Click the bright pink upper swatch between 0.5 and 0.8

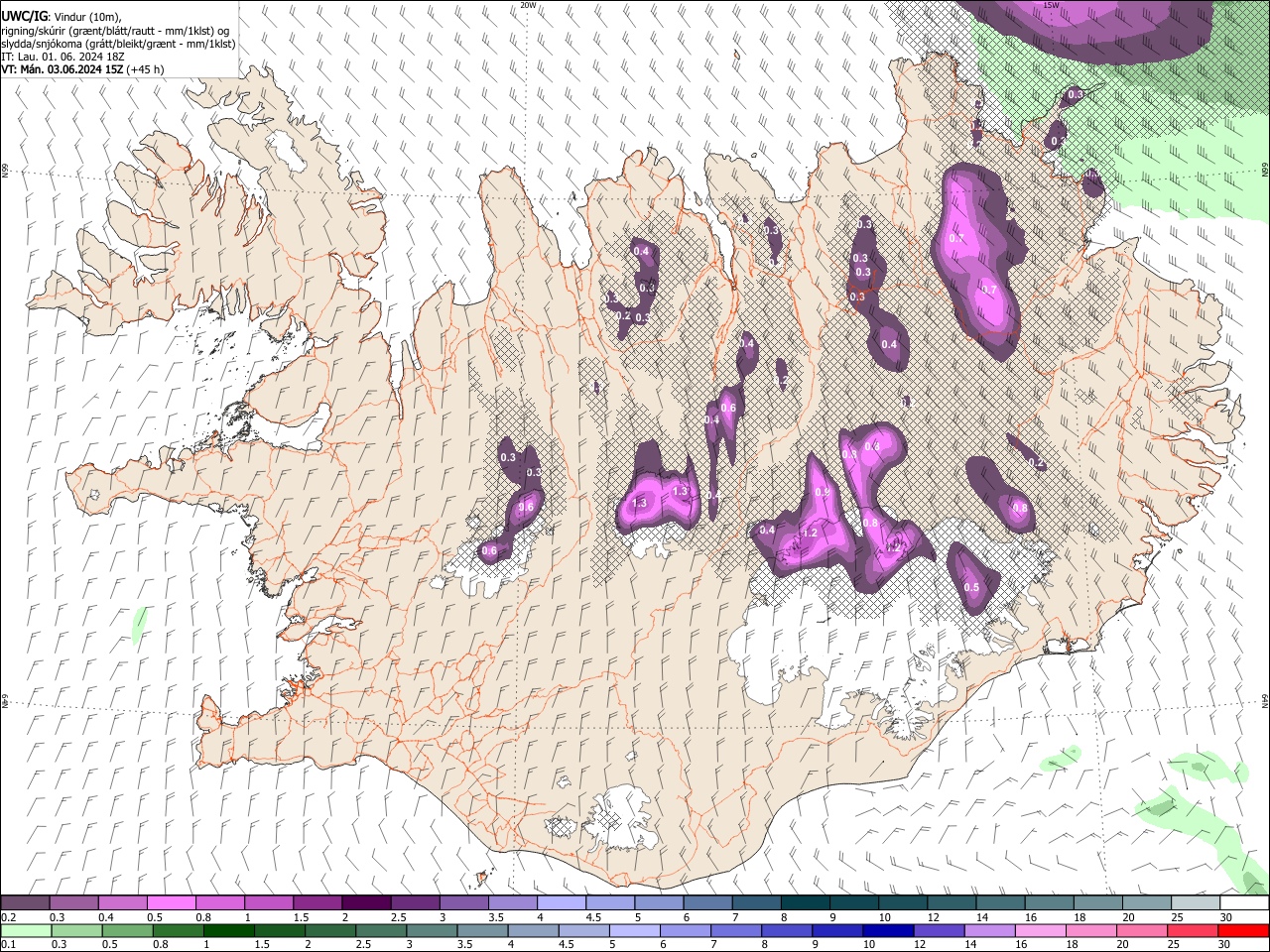click(x=172, y=902)
